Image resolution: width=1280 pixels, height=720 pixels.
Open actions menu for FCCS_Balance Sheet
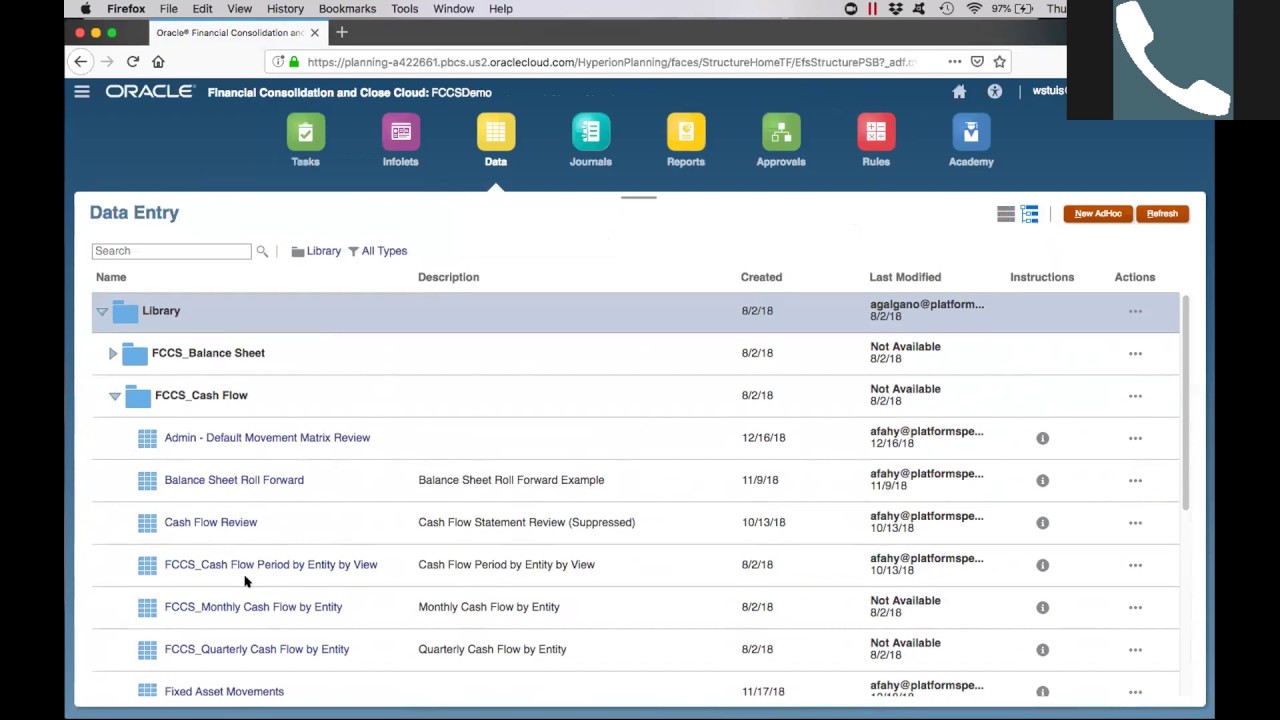(1135, 353)
